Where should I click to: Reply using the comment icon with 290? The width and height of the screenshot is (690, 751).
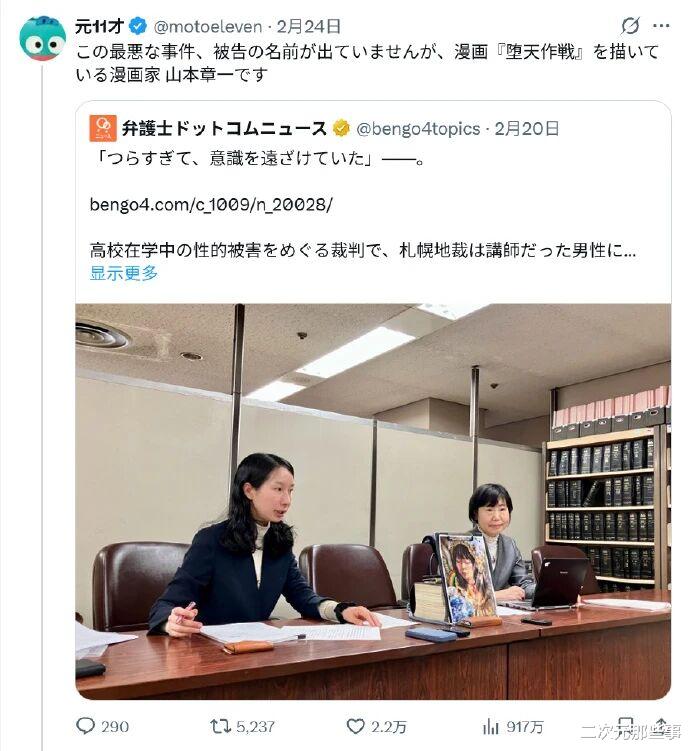(x=102, y=726)
